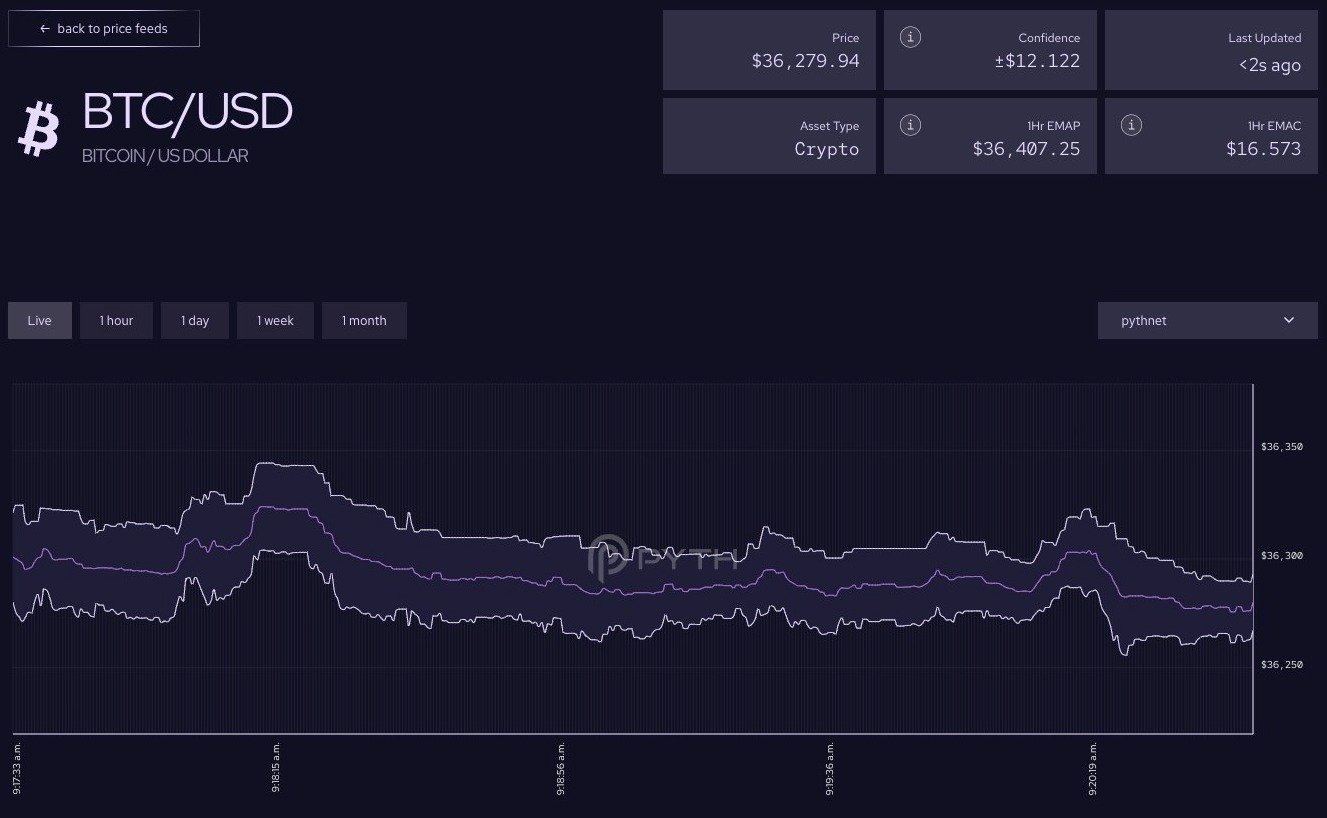Click the 9:19:36 a.m. time label
Image resolution: width=1327 pixels, height=818 pixels.
[829, 768]
